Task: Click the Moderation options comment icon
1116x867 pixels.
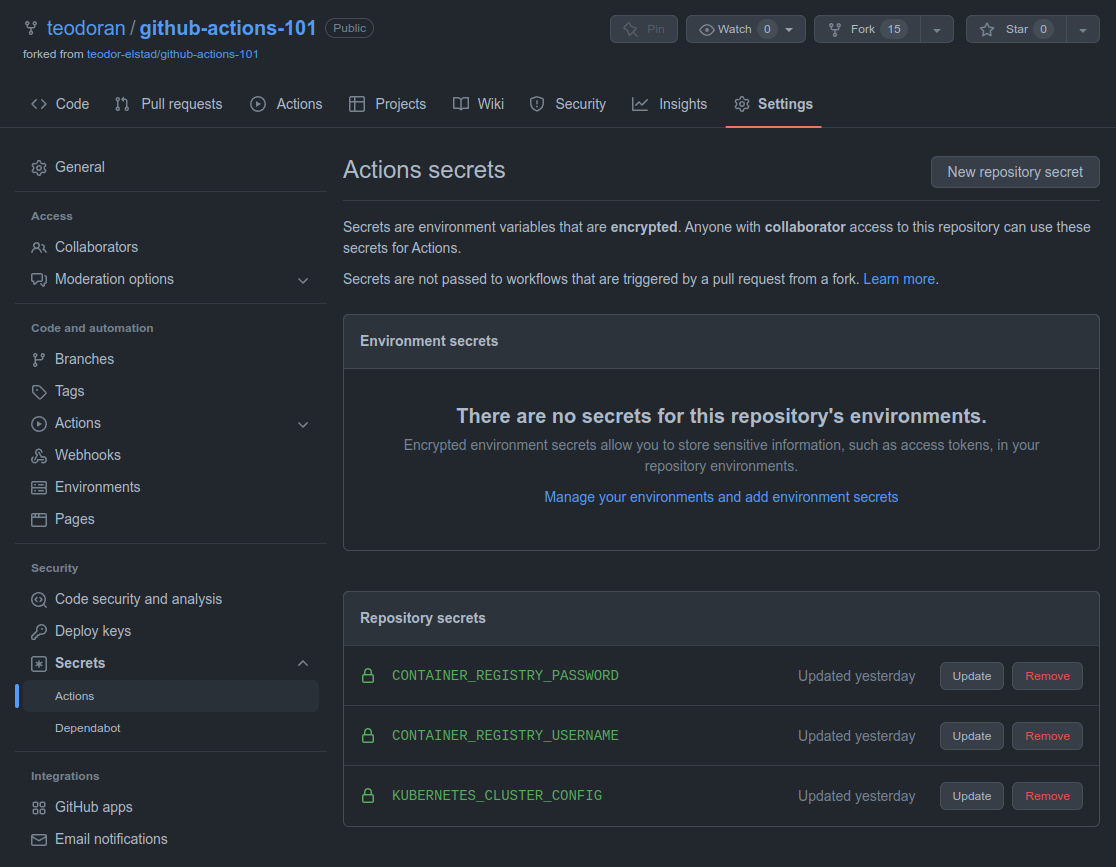Action: pyautogui.click(x=38, y=279)
